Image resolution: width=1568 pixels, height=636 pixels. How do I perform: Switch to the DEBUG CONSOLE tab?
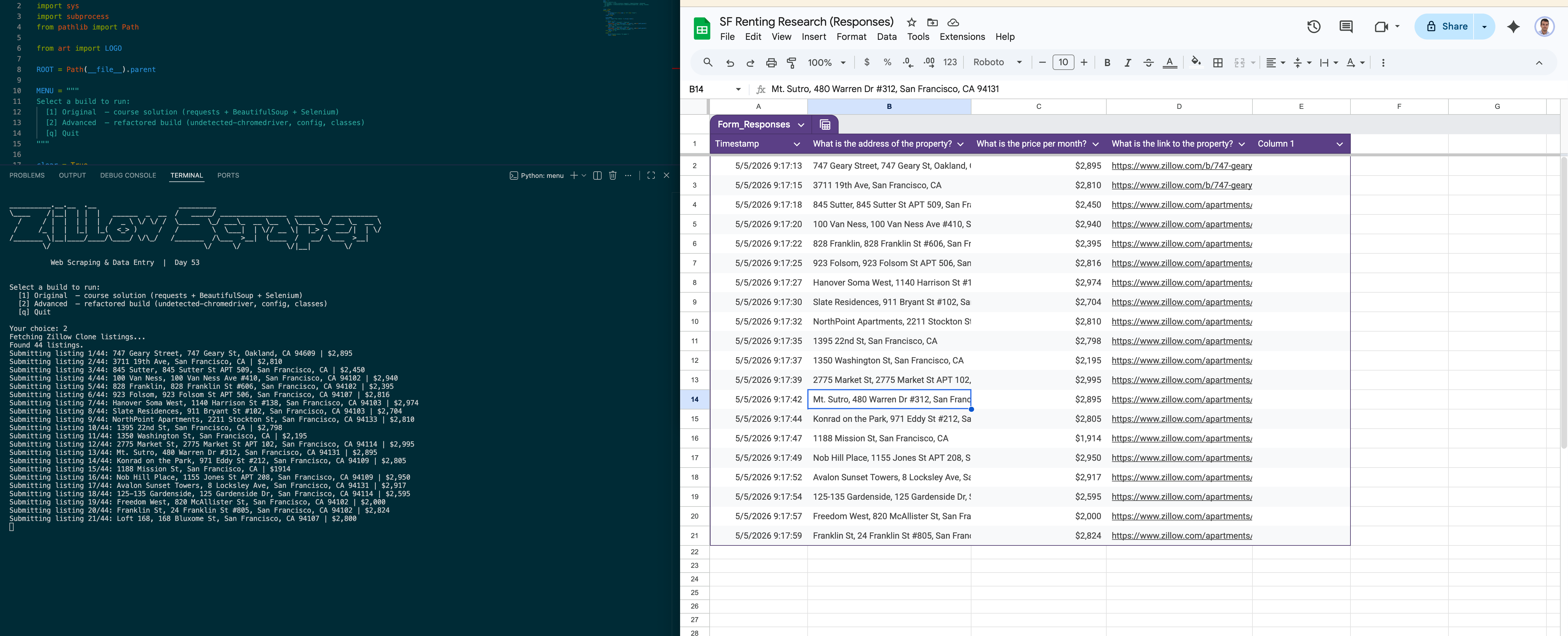pos(128,176)
